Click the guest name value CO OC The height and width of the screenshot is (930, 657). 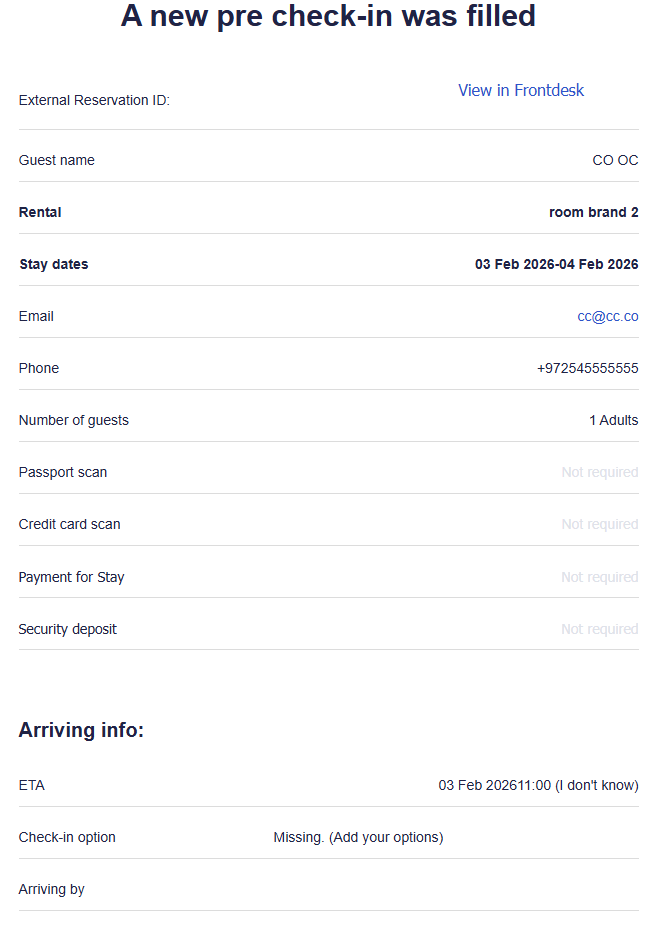click(615, 160)
